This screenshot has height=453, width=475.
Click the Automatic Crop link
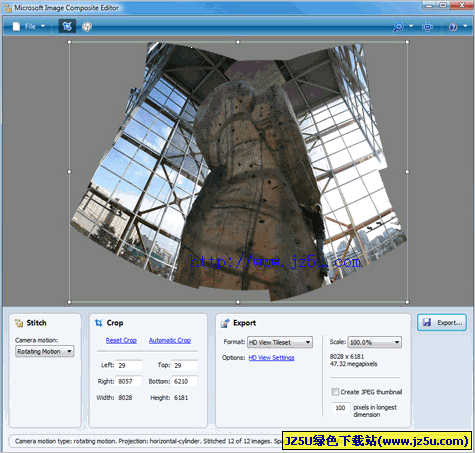coord(170,340)
